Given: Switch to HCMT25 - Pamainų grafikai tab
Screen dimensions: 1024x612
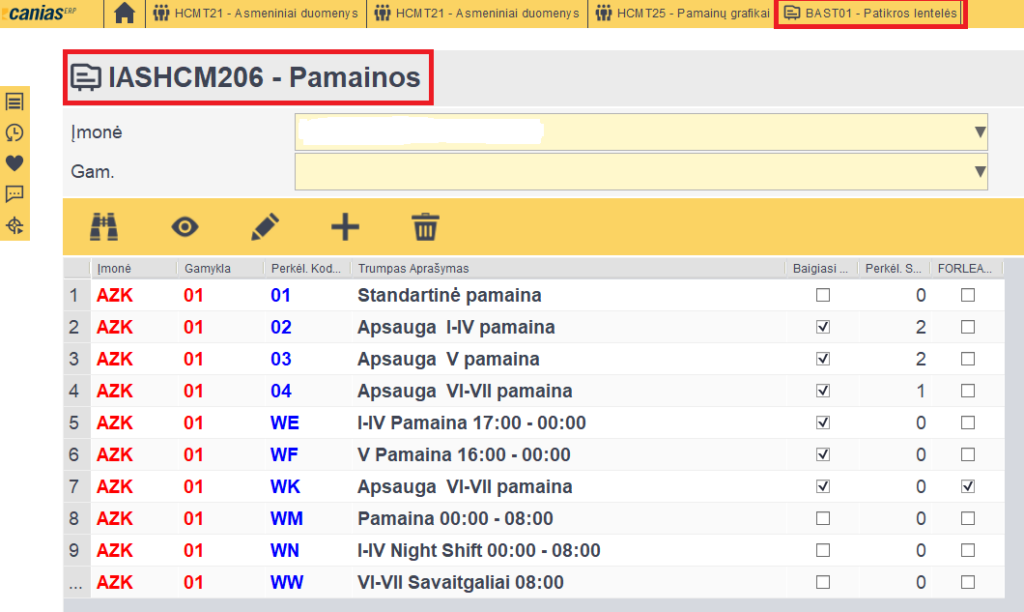Looking at the screenshot, I should [682, 14].
